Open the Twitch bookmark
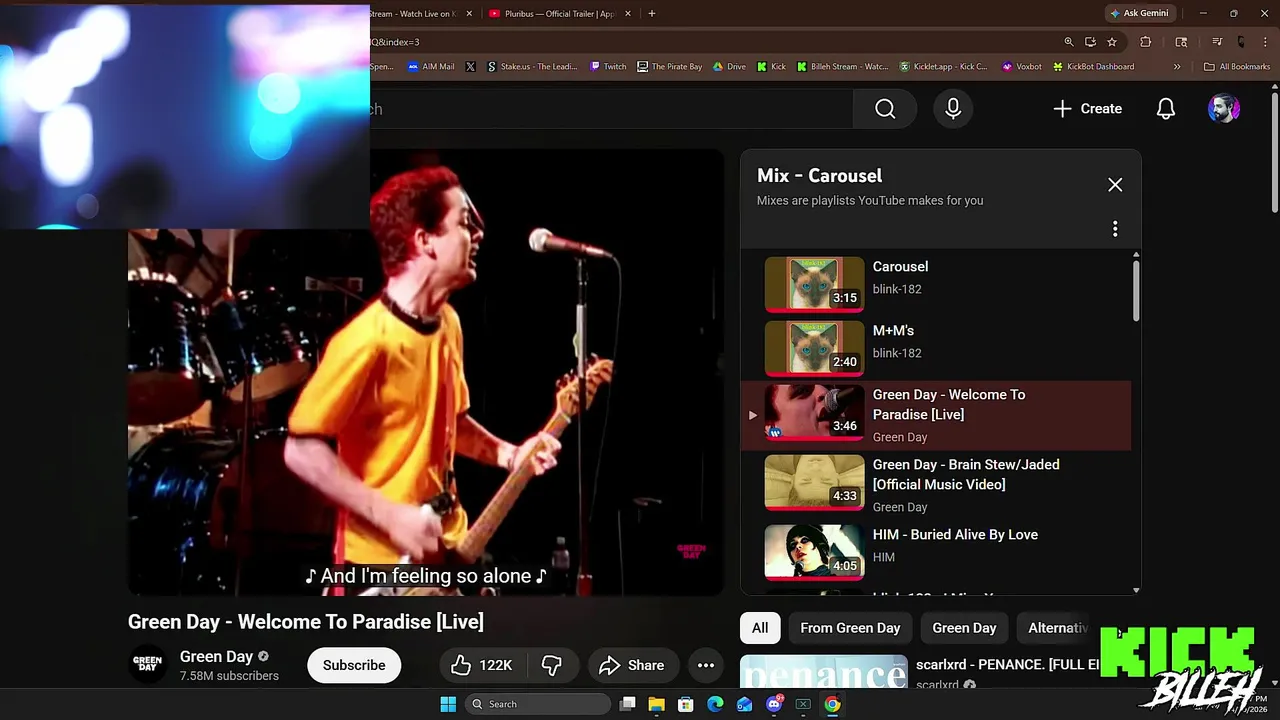The width and height of the screenshot is (1280, 720). tap(608, 67)
